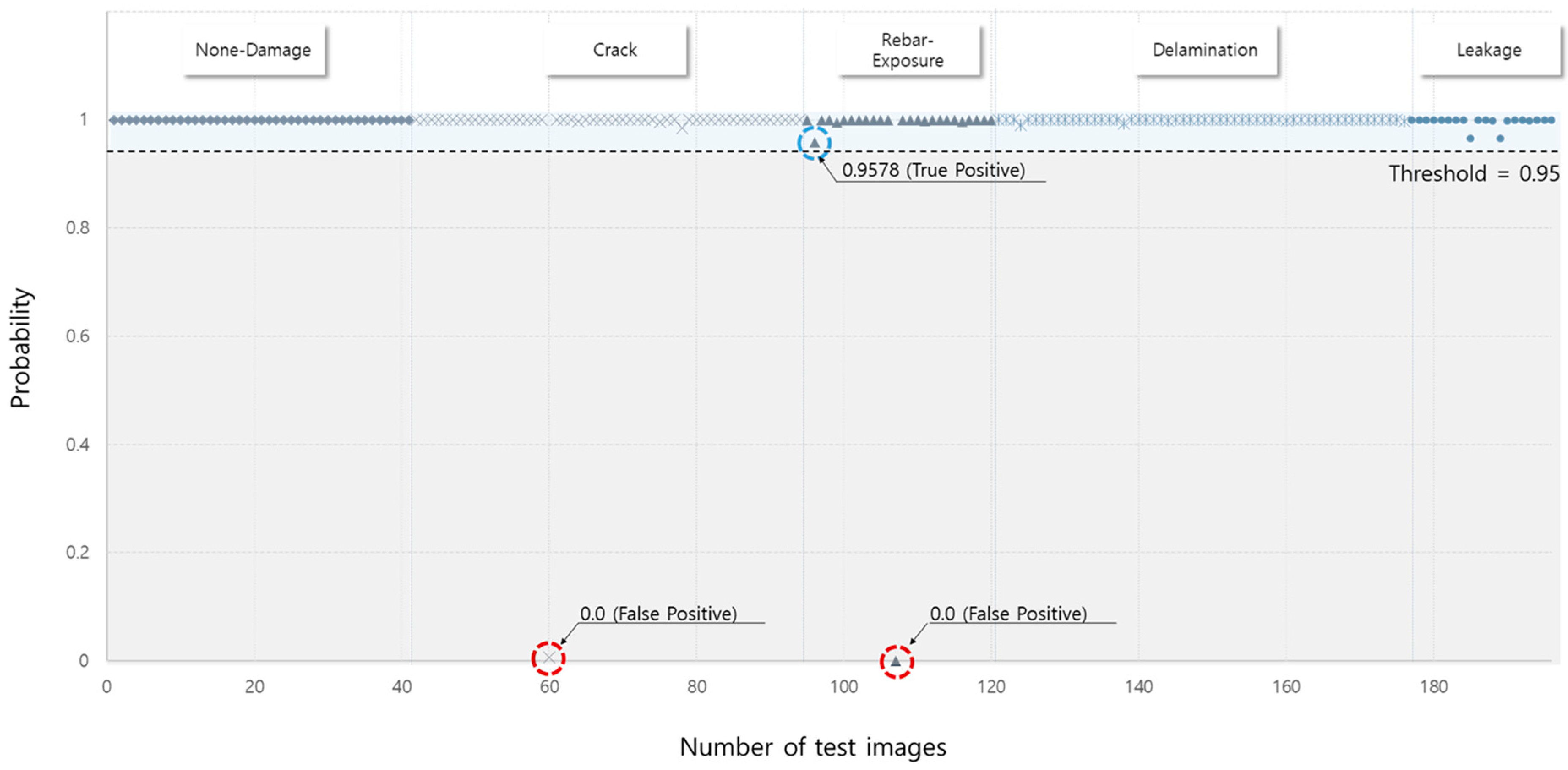Viewport: 1568px width, 770px height.
Task: Click the right 0.0 (False Positive) label
Action: pos(1008,614)
